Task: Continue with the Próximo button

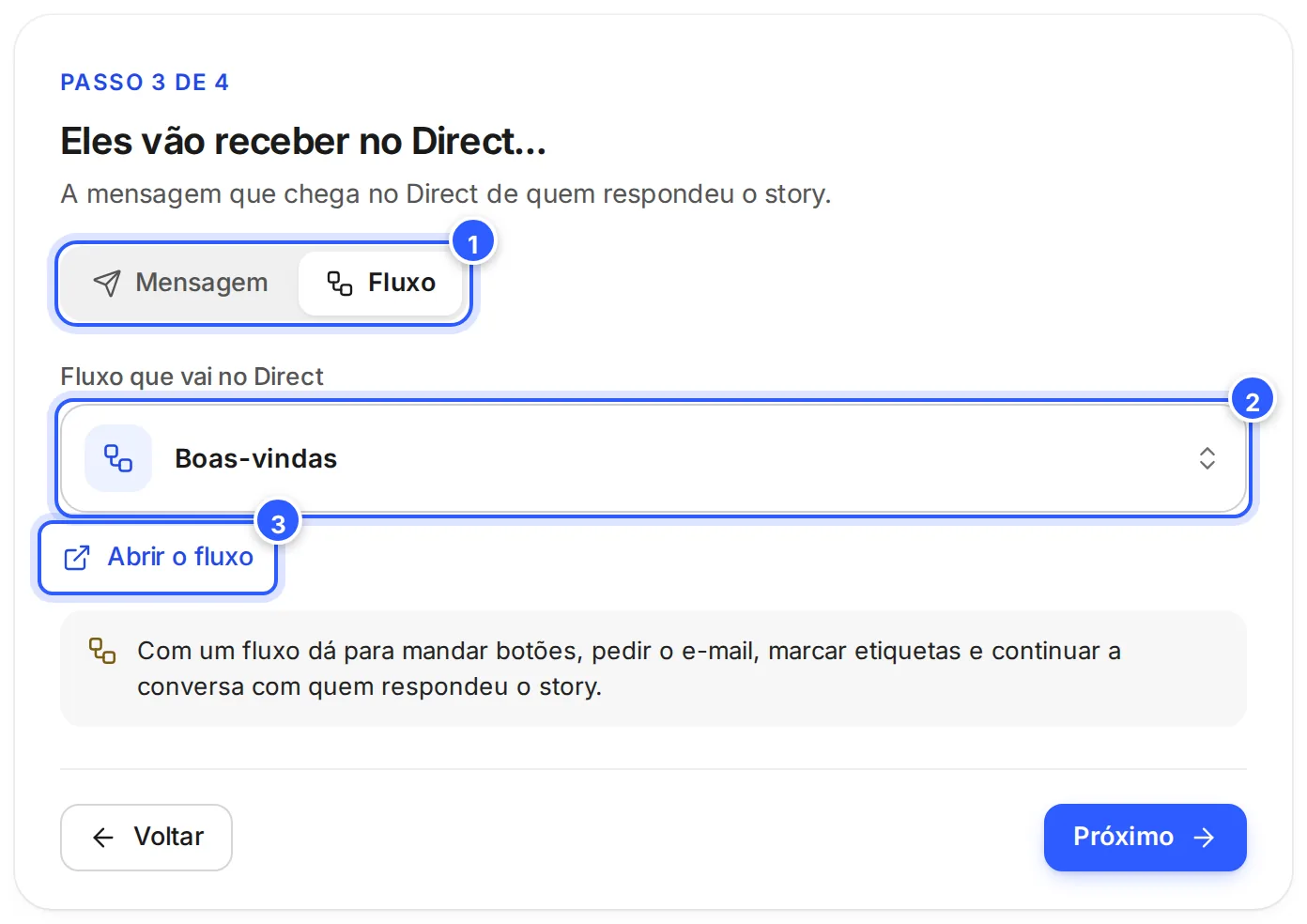Action: pyautogui.click(x=1146, y=838)
